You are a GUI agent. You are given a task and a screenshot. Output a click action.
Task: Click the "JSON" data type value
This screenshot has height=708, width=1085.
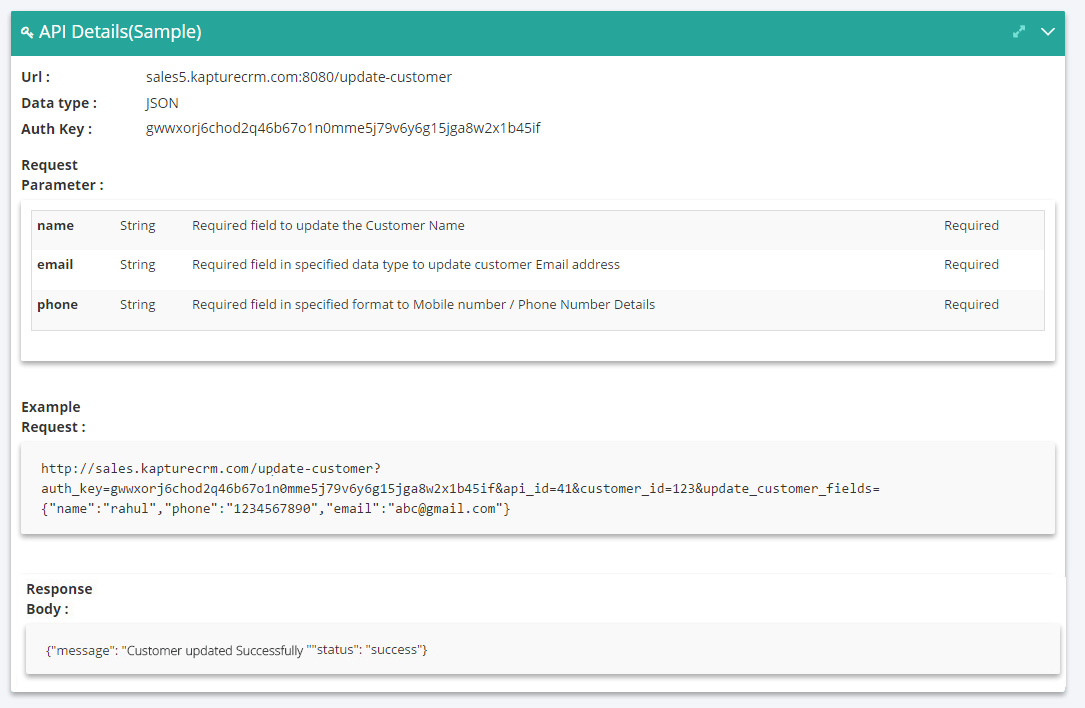[x=162, y=103]
